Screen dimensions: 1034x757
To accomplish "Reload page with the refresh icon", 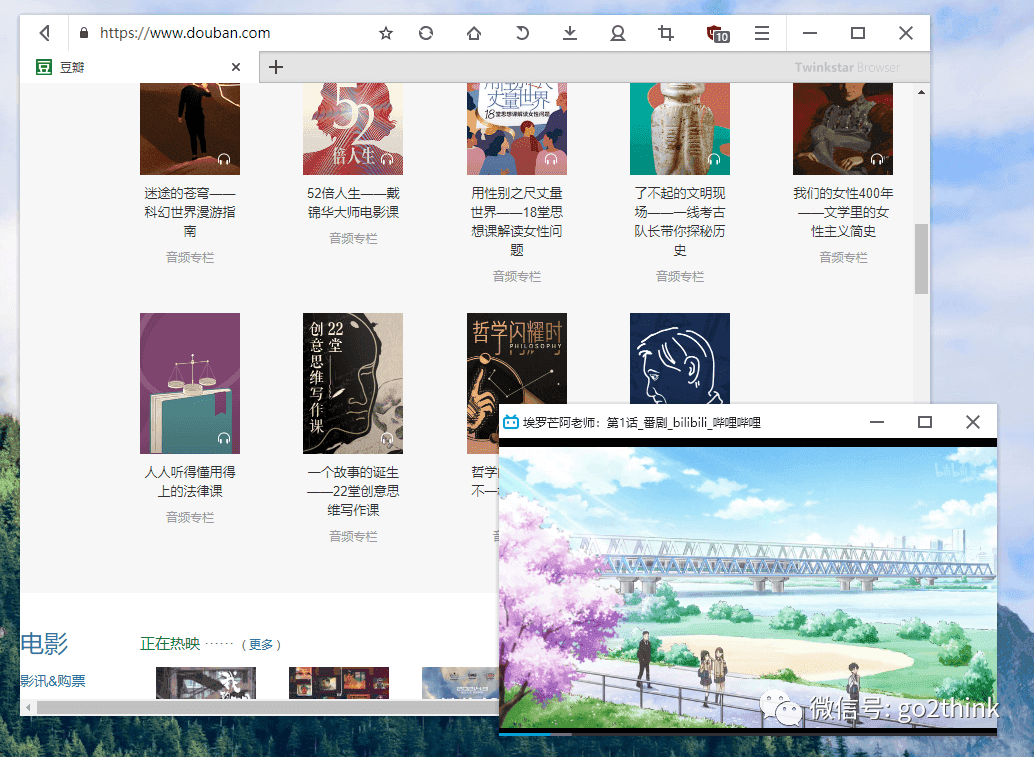I will pyautogui.click(x=522, y=33).
